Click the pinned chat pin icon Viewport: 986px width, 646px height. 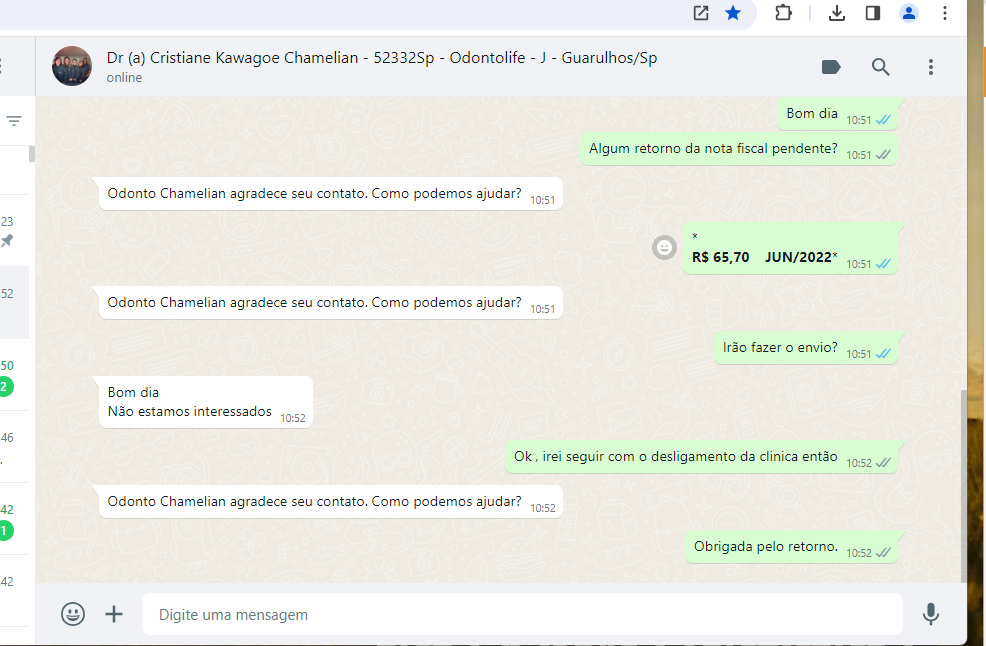click(x=7, y=240)
